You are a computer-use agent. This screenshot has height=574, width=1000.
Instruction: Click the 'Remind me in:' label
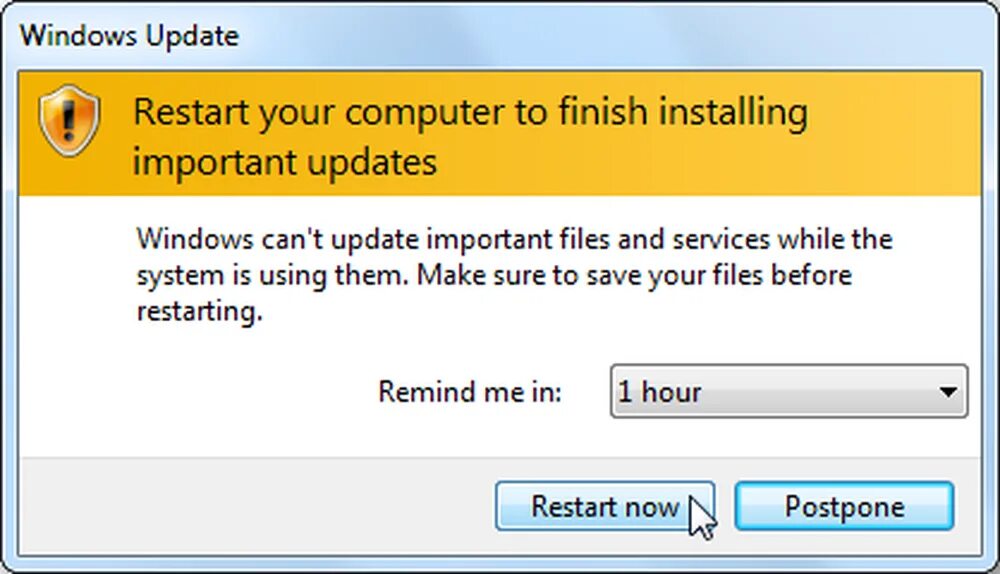470,392
